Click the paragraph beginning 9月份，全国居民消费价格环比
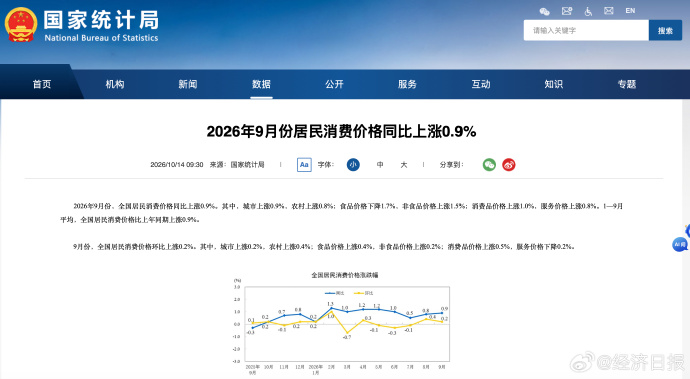The width and height of the screenshot is (690, 379). click(x=324, y=247)
